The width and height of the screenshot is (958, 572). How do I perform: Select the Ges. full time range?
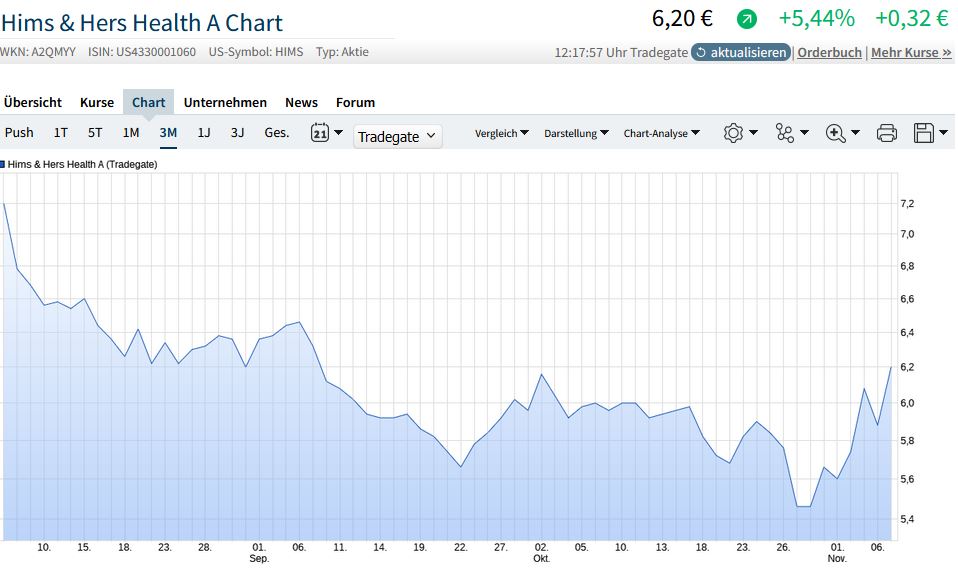(277, 133)
